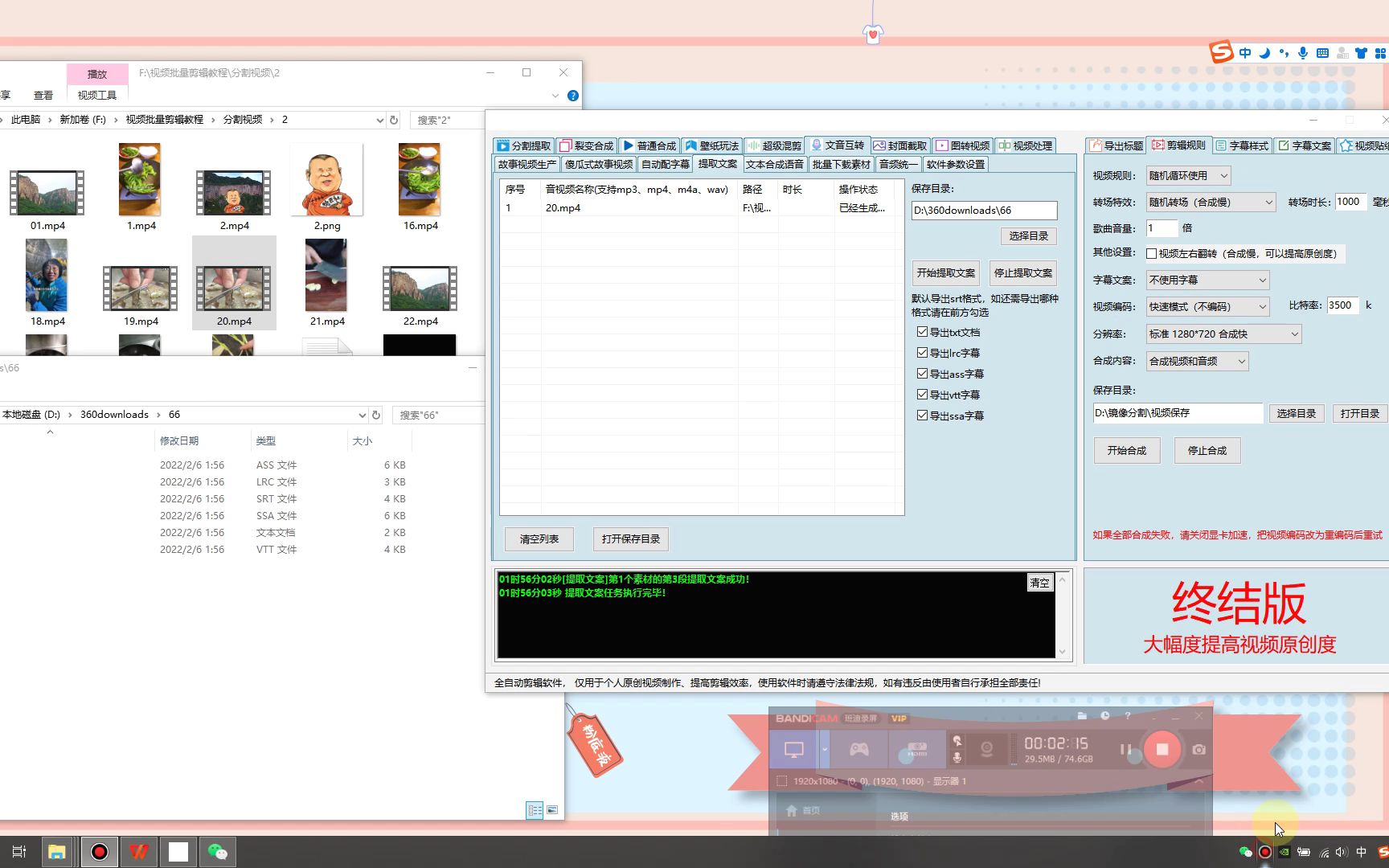Stop the Bandicam recording
1389x868 pixels.
[1162, 749]
